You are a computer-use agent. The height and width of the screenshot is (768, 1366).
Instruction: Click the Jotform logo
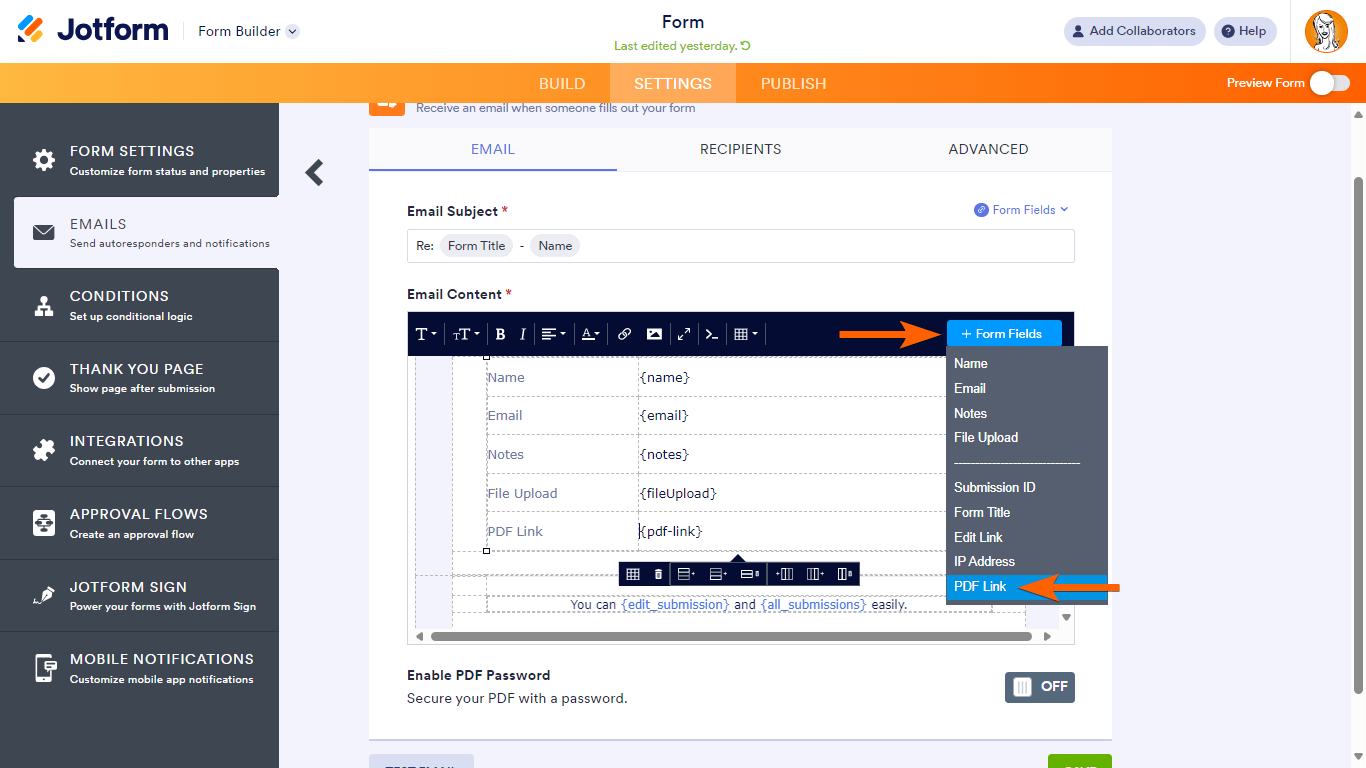click(93, 30)
